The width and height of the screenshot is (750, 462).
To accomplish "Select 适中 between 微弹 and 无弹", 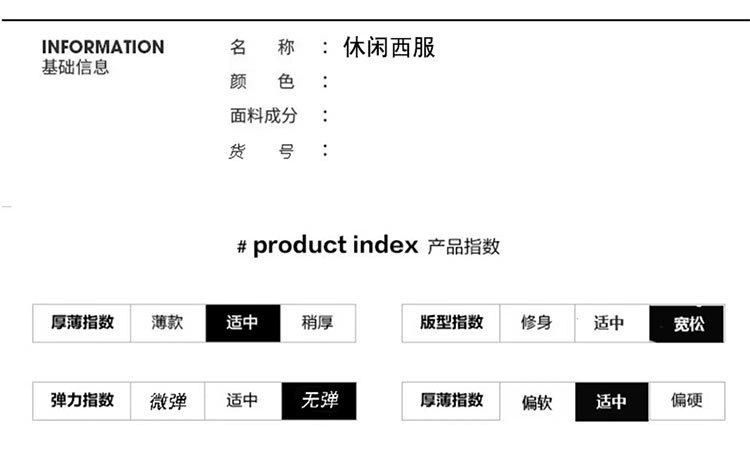I will point(242,401).
